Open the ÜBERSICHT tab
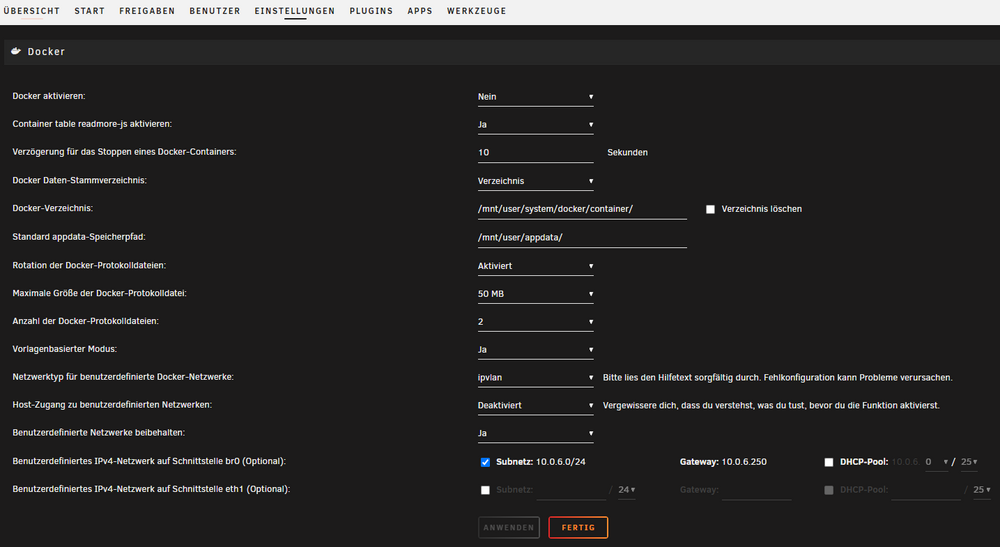 coord(31,11)
